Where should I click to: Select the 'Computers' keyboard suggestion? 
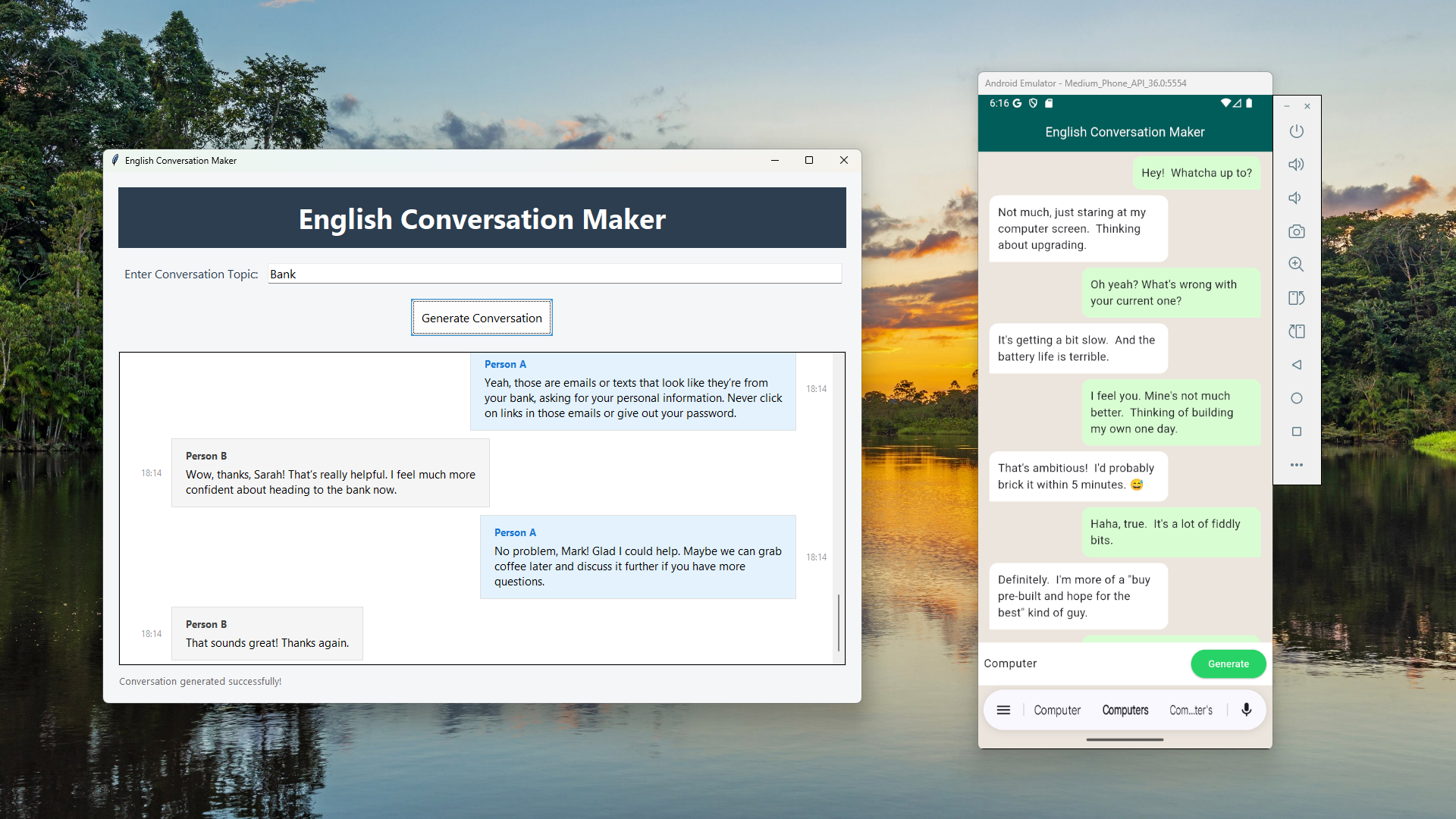pyautogui.click(x=1125, y=710)
